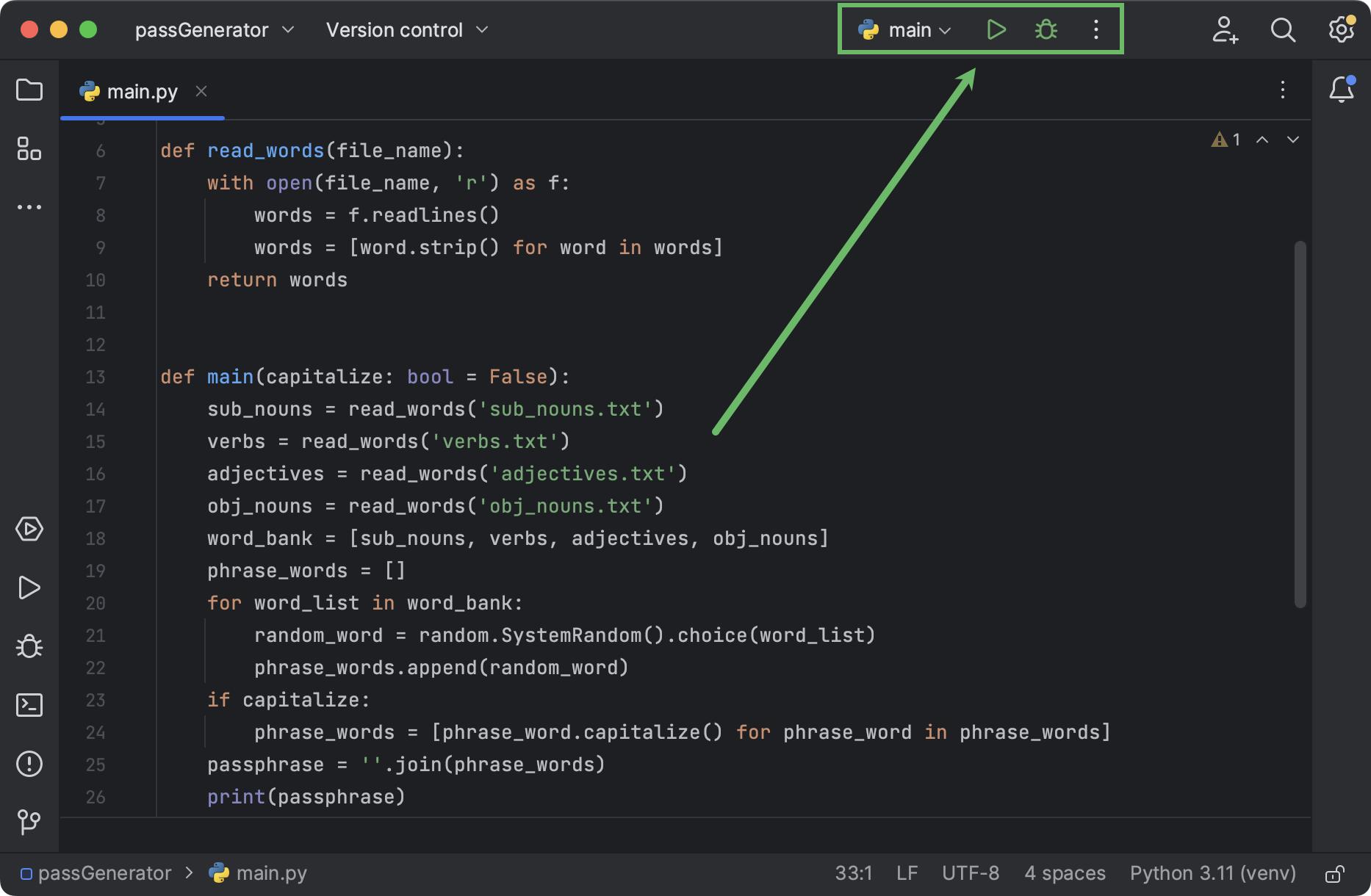Open the Git tool window
The image size is (1371, 896).
29,823
